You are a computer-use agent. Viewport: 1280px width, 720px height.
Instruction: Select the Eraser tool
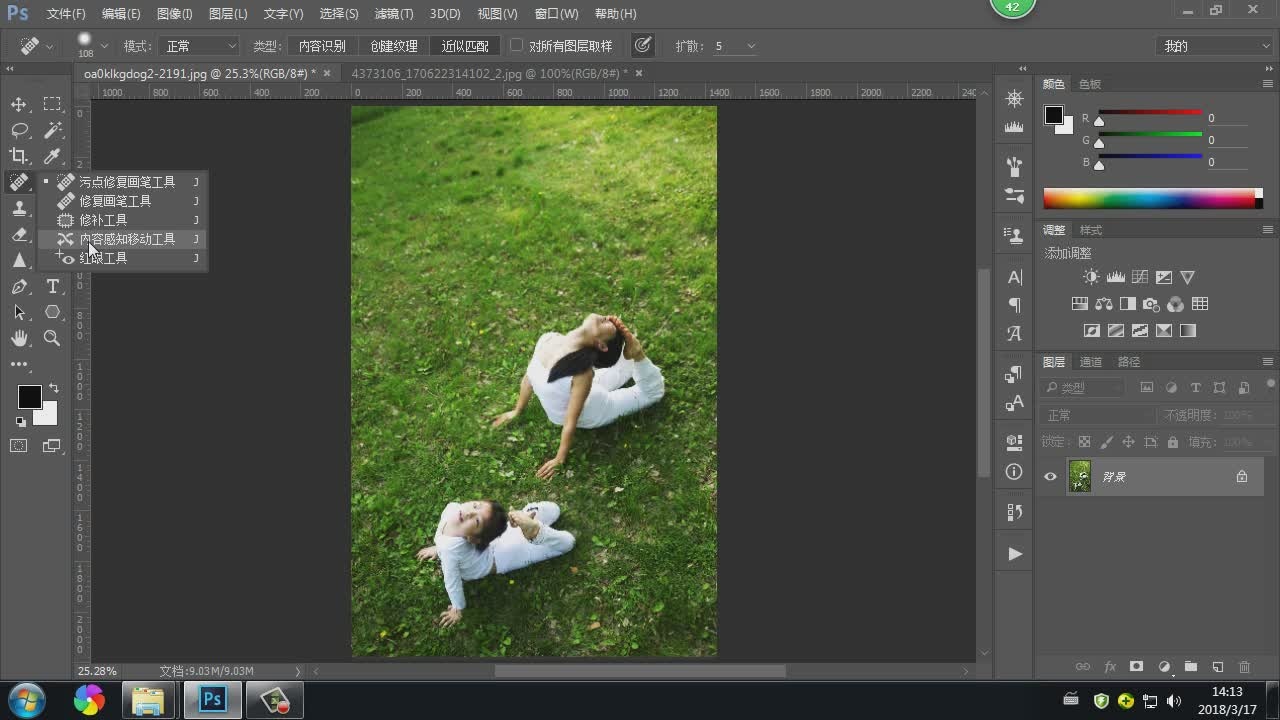click(x=19, y=234)
